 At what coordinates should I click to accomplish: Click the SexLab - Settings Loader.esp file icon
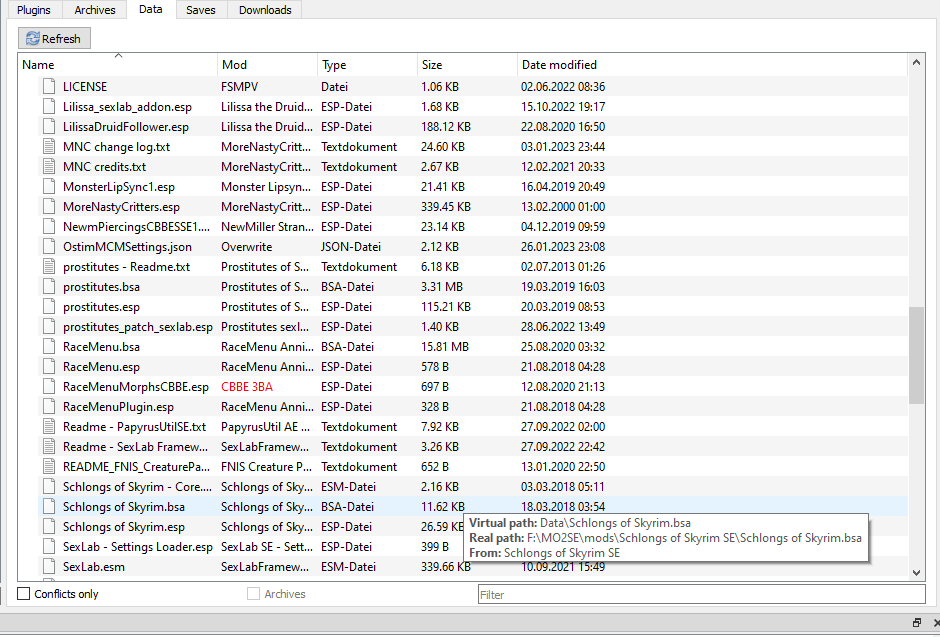49,547
